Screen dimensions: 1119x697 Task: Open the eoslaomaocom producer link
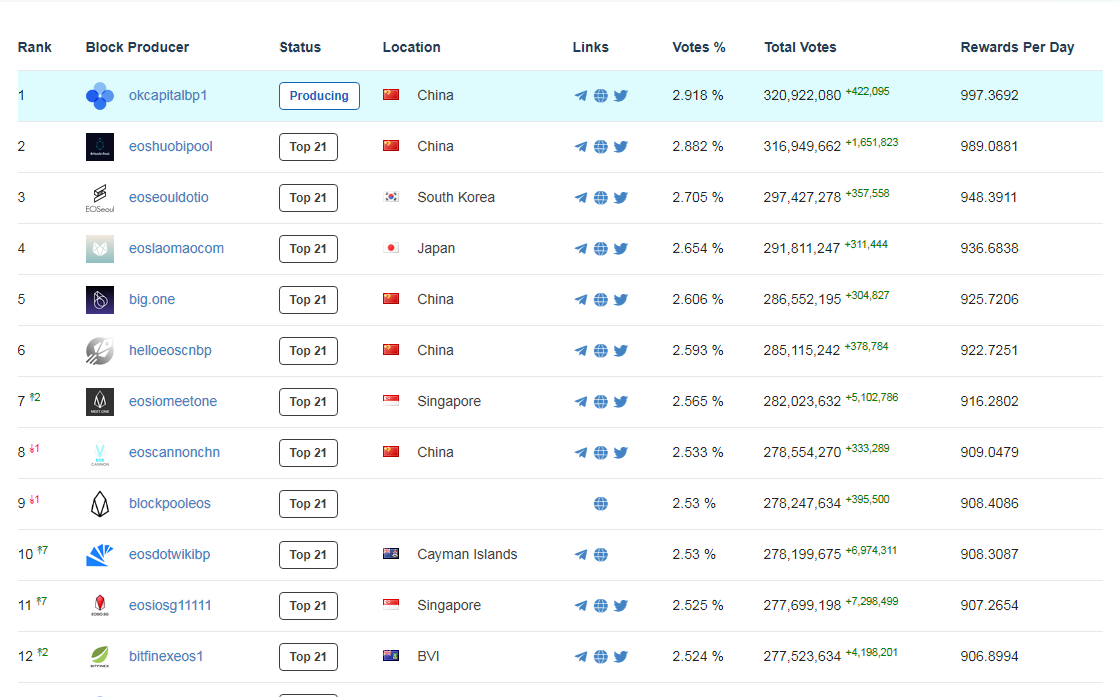pyautogui.click(x=176, y=248)
